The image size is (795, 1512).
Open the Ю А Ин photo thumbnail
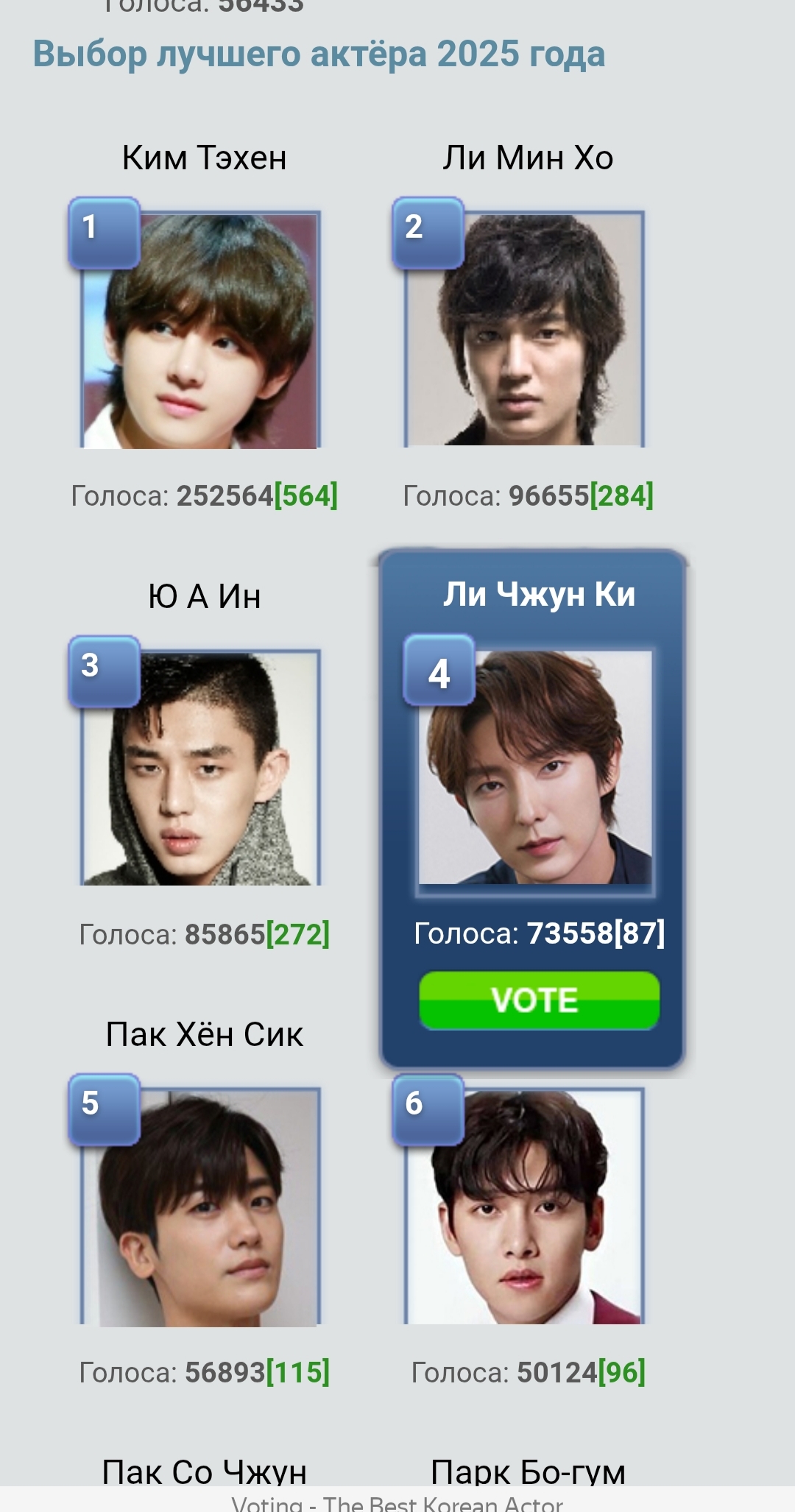coord(200,768)
